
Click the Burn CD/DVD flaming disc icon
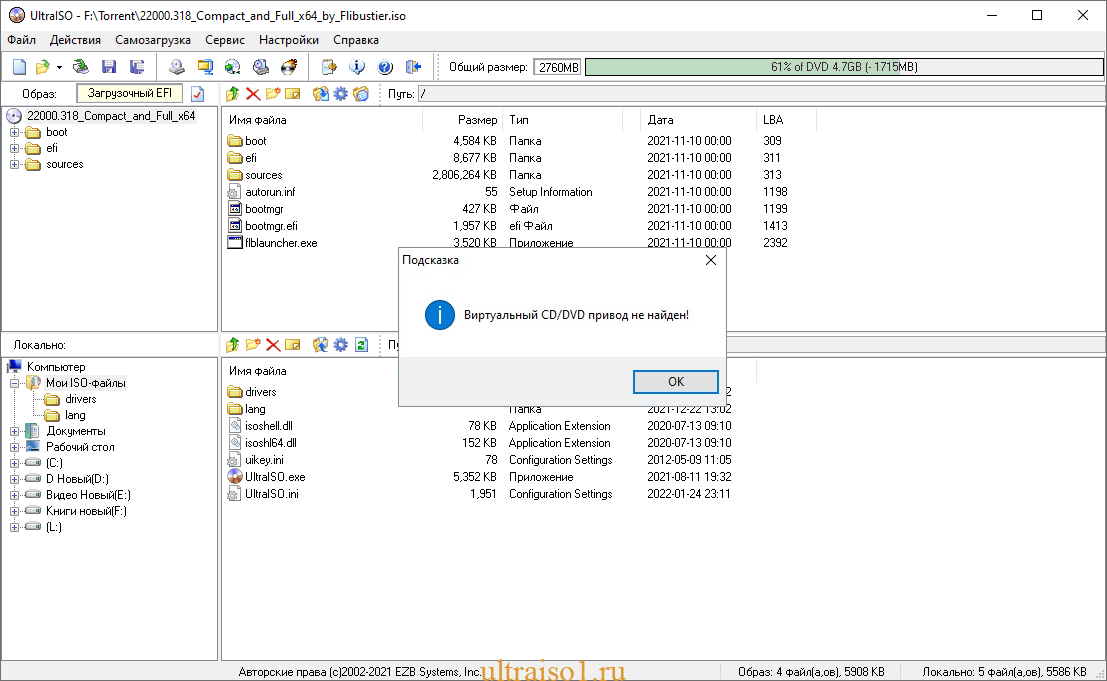click(x=289, y=67)
